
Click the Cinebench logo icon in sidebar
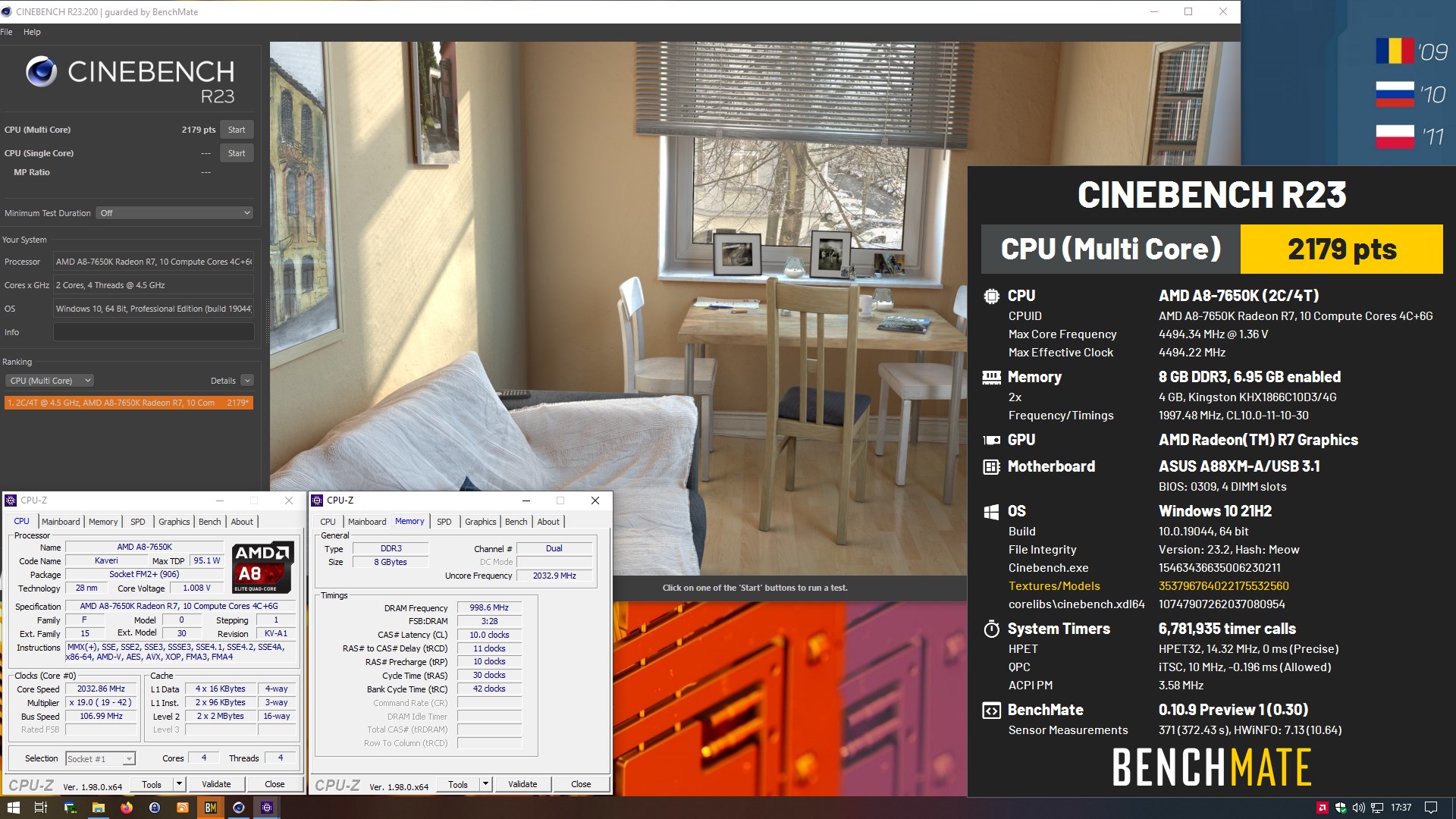[x=41, y=72]
